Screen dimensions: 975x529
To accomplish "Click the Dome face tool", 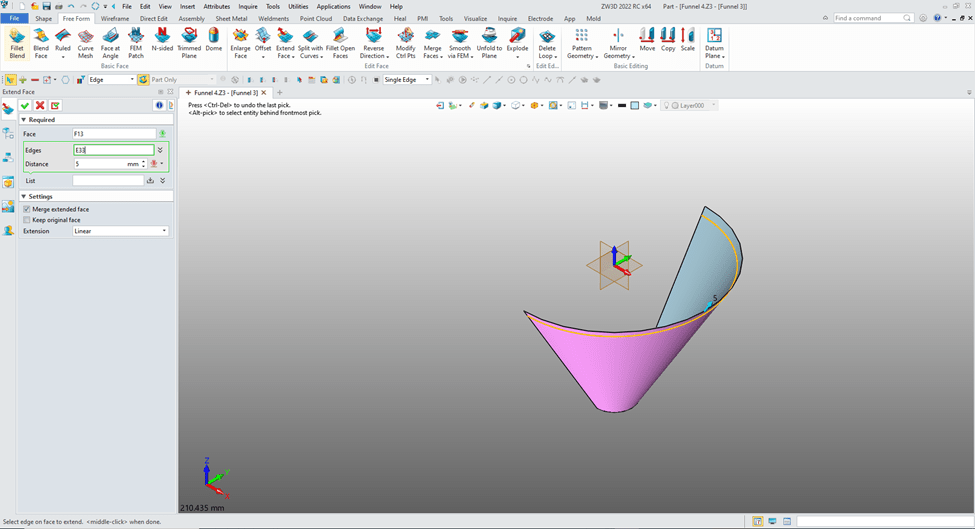I will (214, 40).
